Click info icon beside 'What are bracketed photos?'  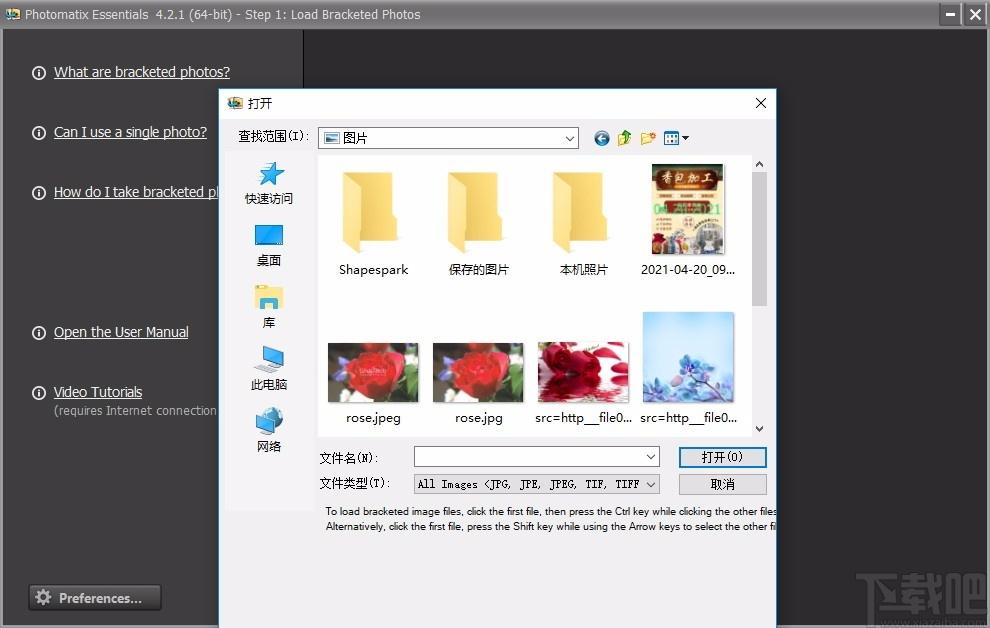click(x=39, y=73)
